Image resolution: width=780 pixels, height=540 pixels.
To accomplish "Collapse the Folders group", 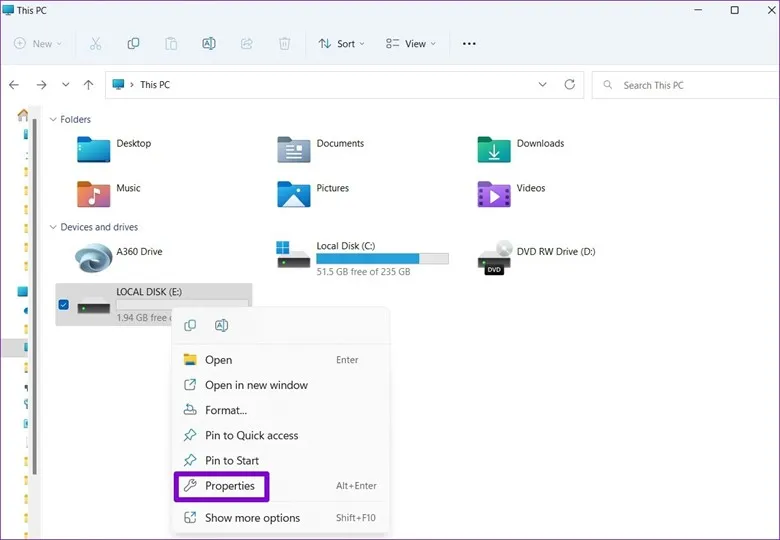I will pyautogui.click(x=53, y=119).
